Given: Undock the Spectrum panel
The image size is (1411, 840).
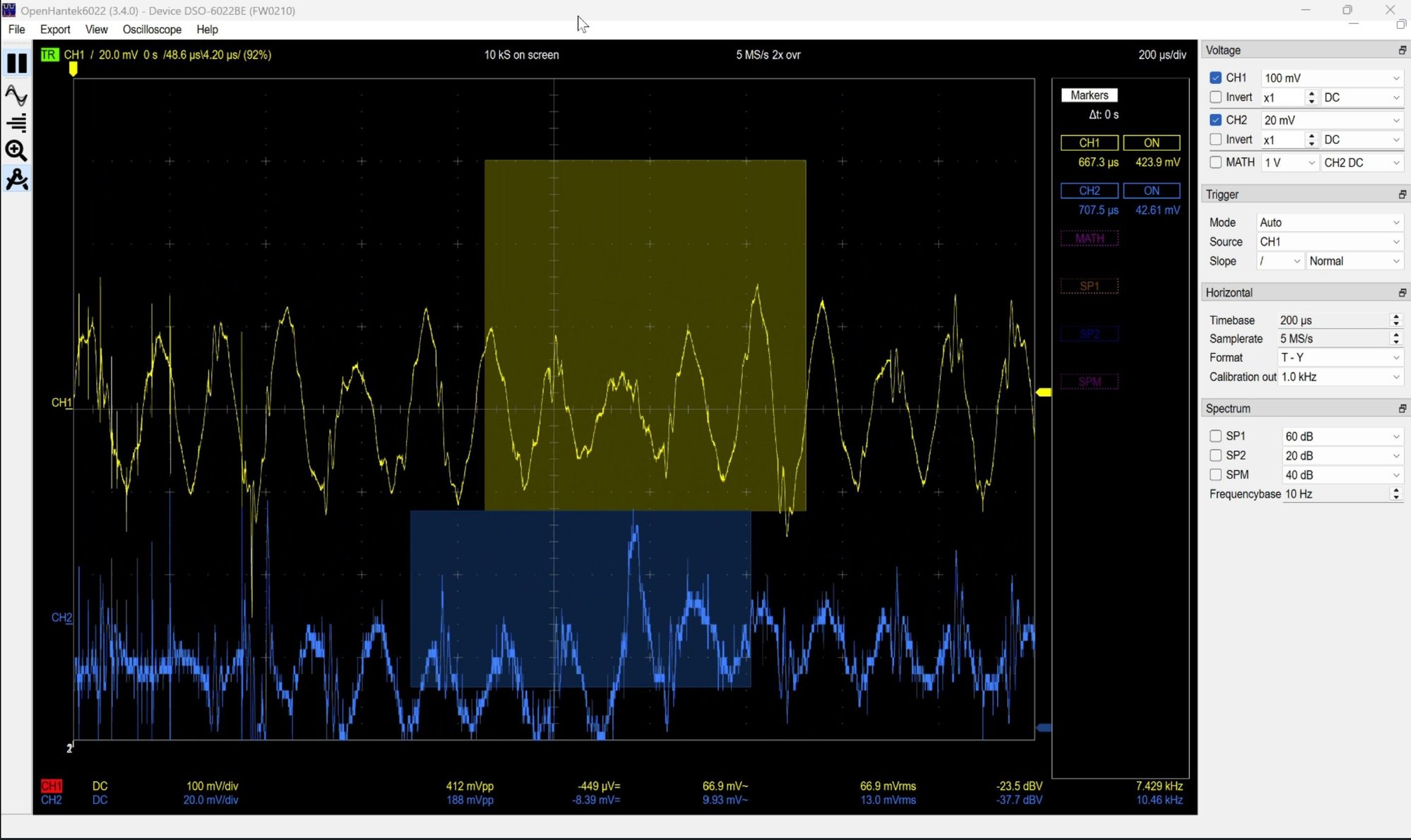Looking at the screenshot, I should coord(1402,409).
